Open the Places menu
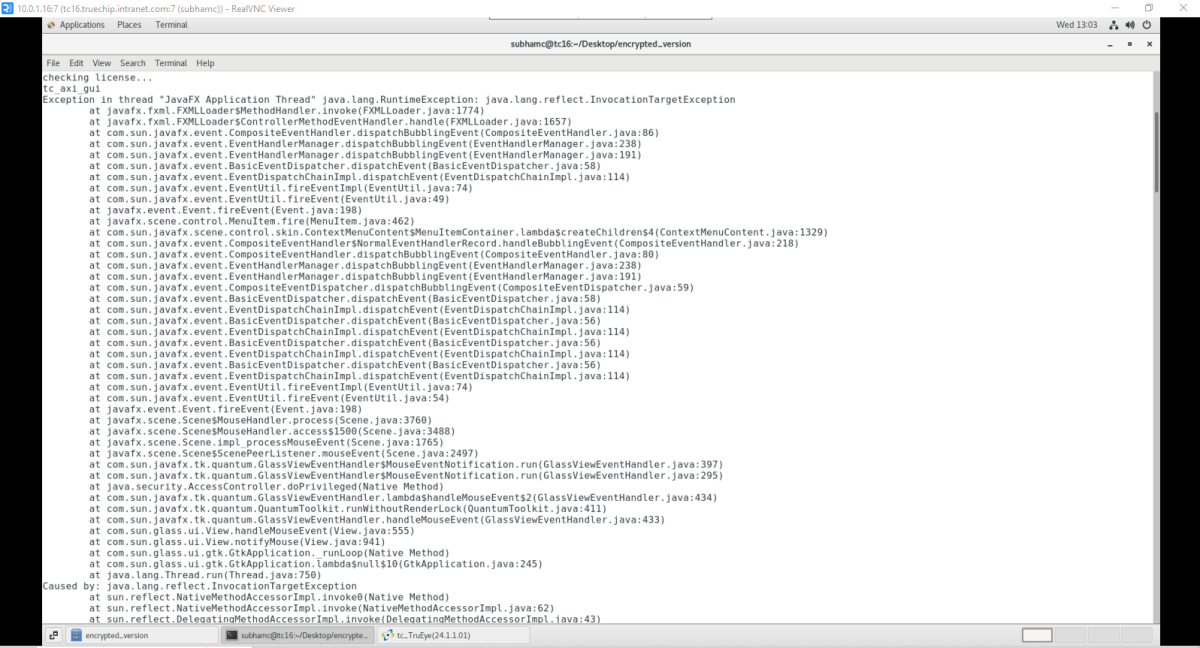1200x648 pixels. [129, 25]
